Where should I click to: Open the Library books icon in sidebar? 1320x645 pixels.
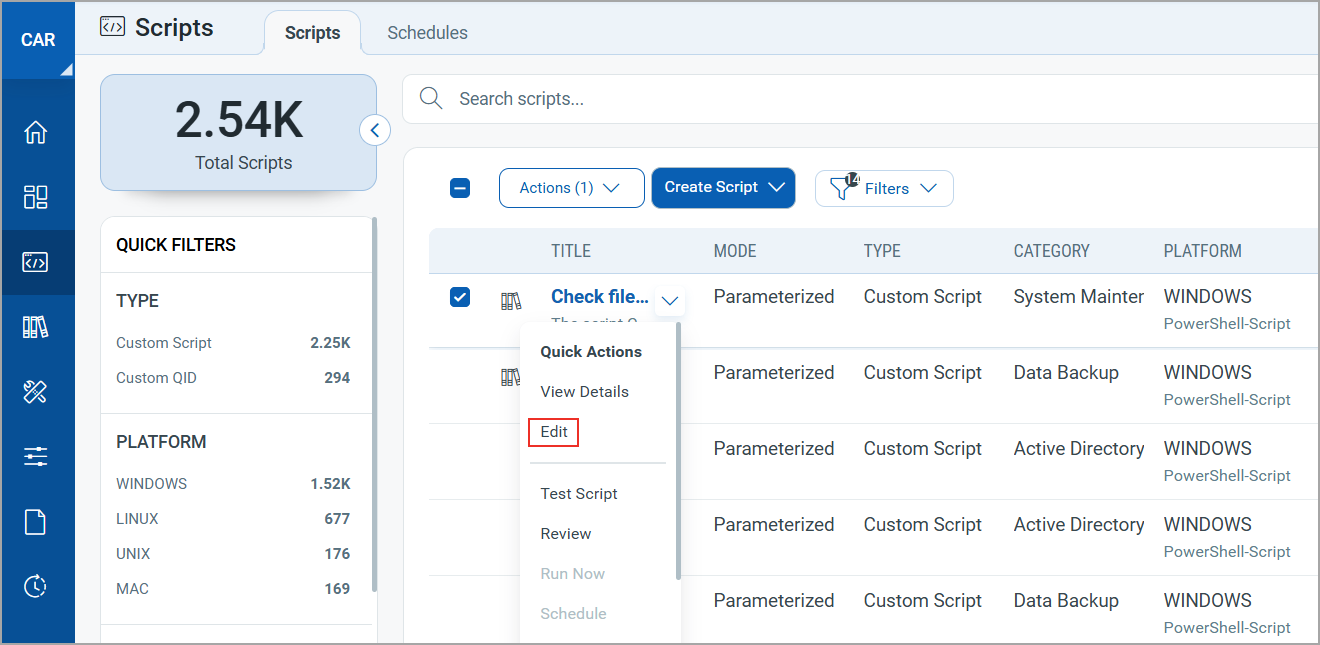(x=36, y=327)
